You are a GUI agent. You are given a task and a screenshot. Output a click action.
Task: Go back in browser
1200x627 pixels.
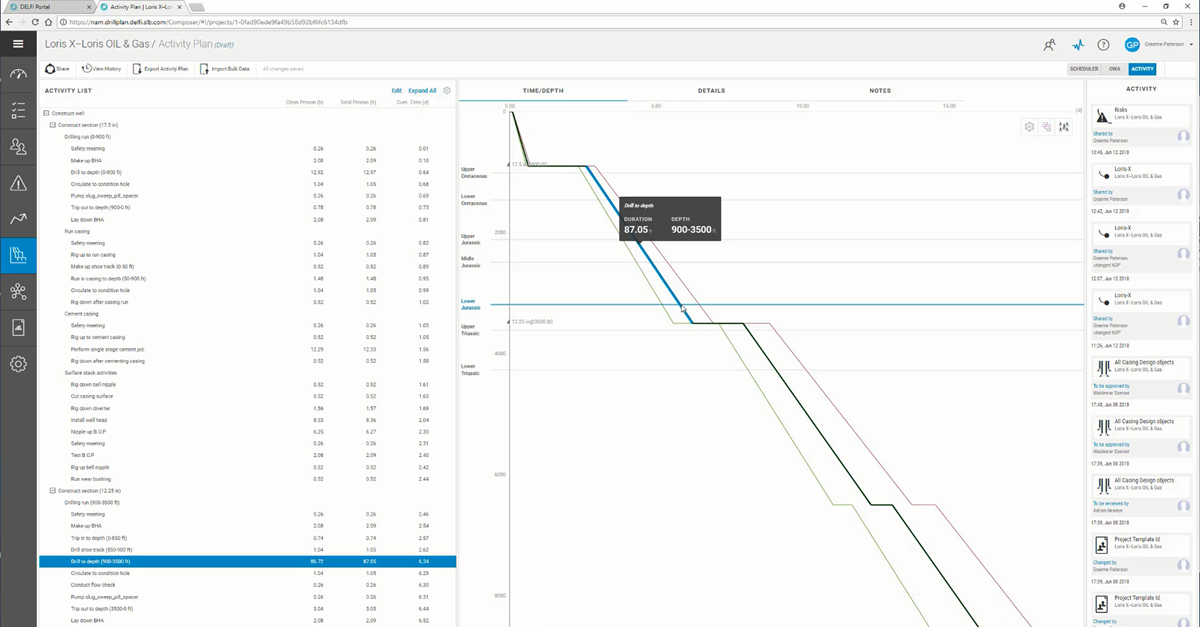point(9,21)
